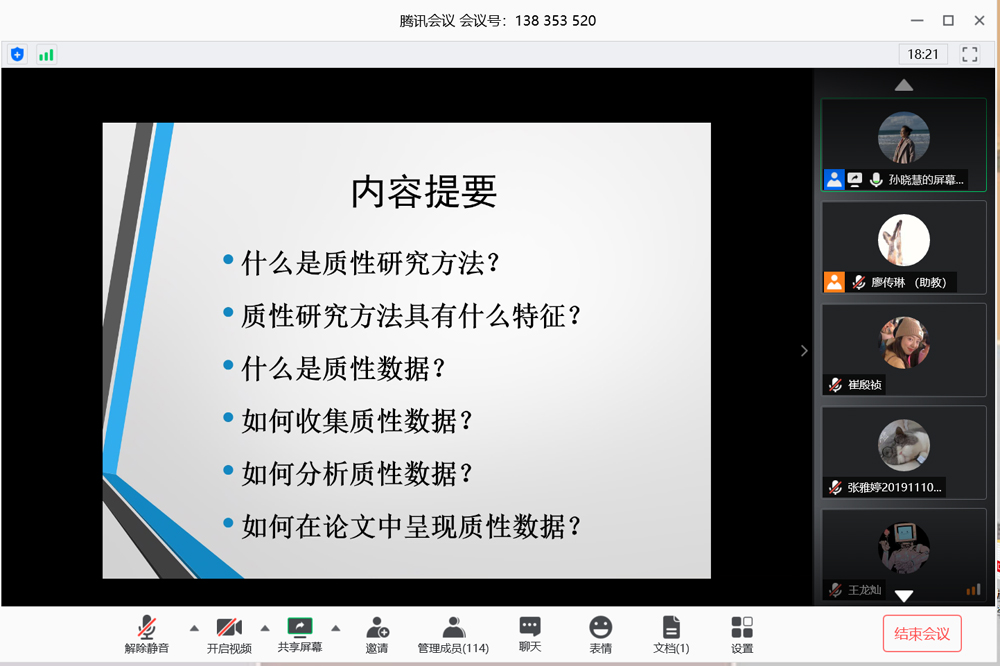
Task: Click the red 结束会议 button
Action: pos(922,634)
